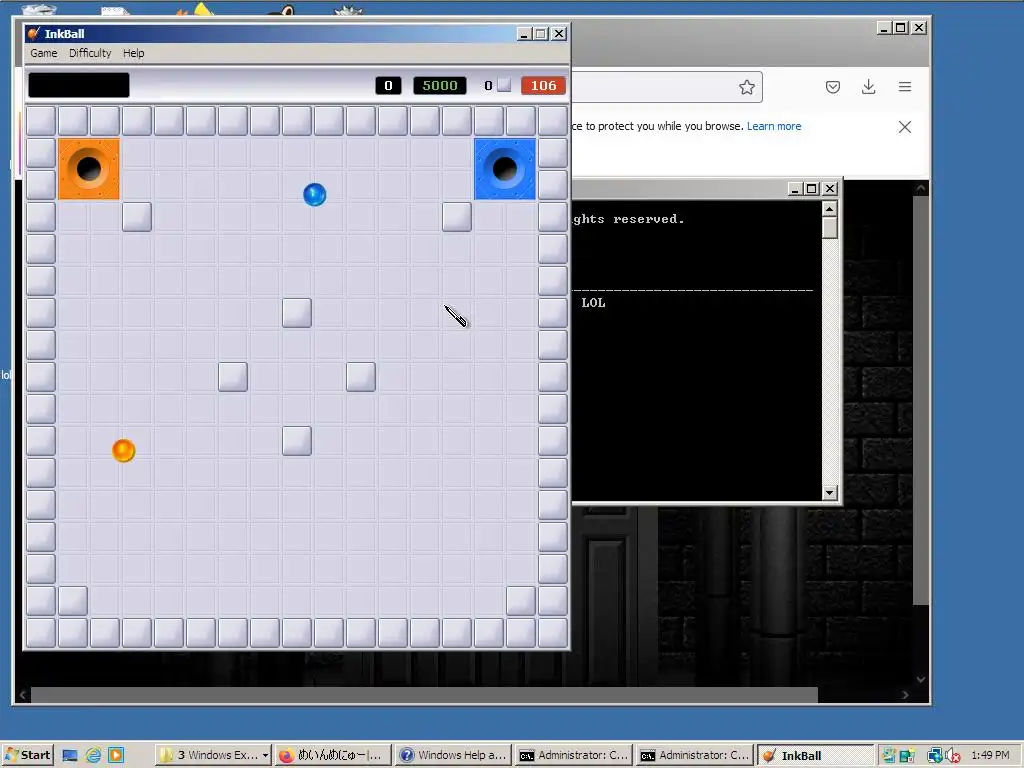
Task: Click the InkBall taskbar button
Action: pyautogui.click(x=815, y=755)
